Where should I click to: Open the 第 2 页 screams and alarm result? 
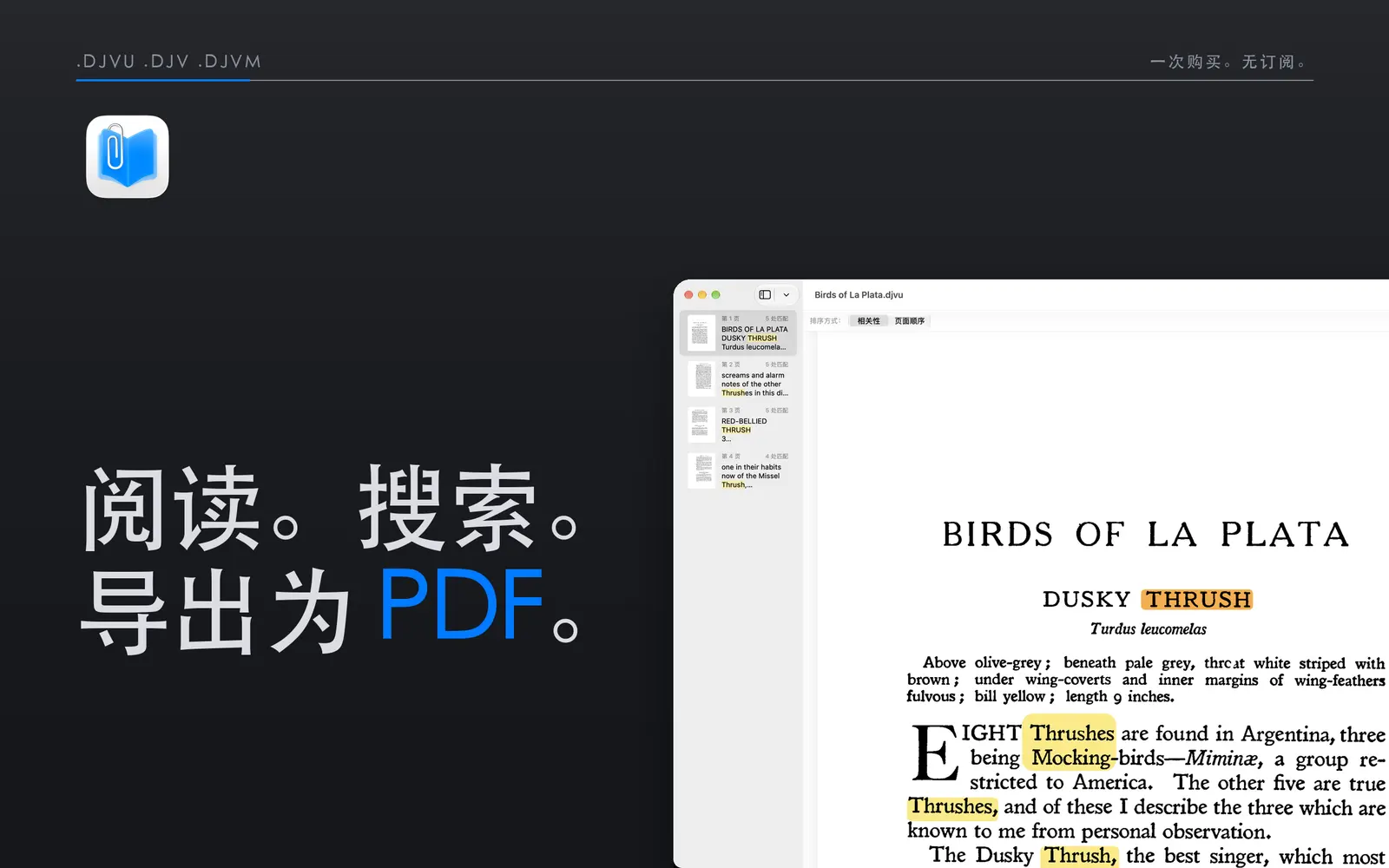(737, 379)
